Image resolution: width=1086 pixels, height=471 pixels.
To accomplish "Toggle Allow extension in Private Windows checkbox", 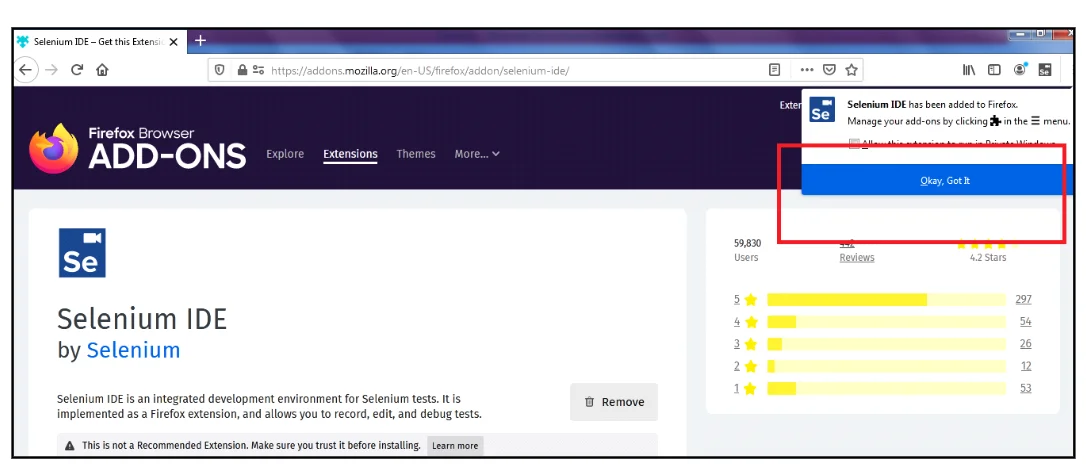I will coord(855,143).
